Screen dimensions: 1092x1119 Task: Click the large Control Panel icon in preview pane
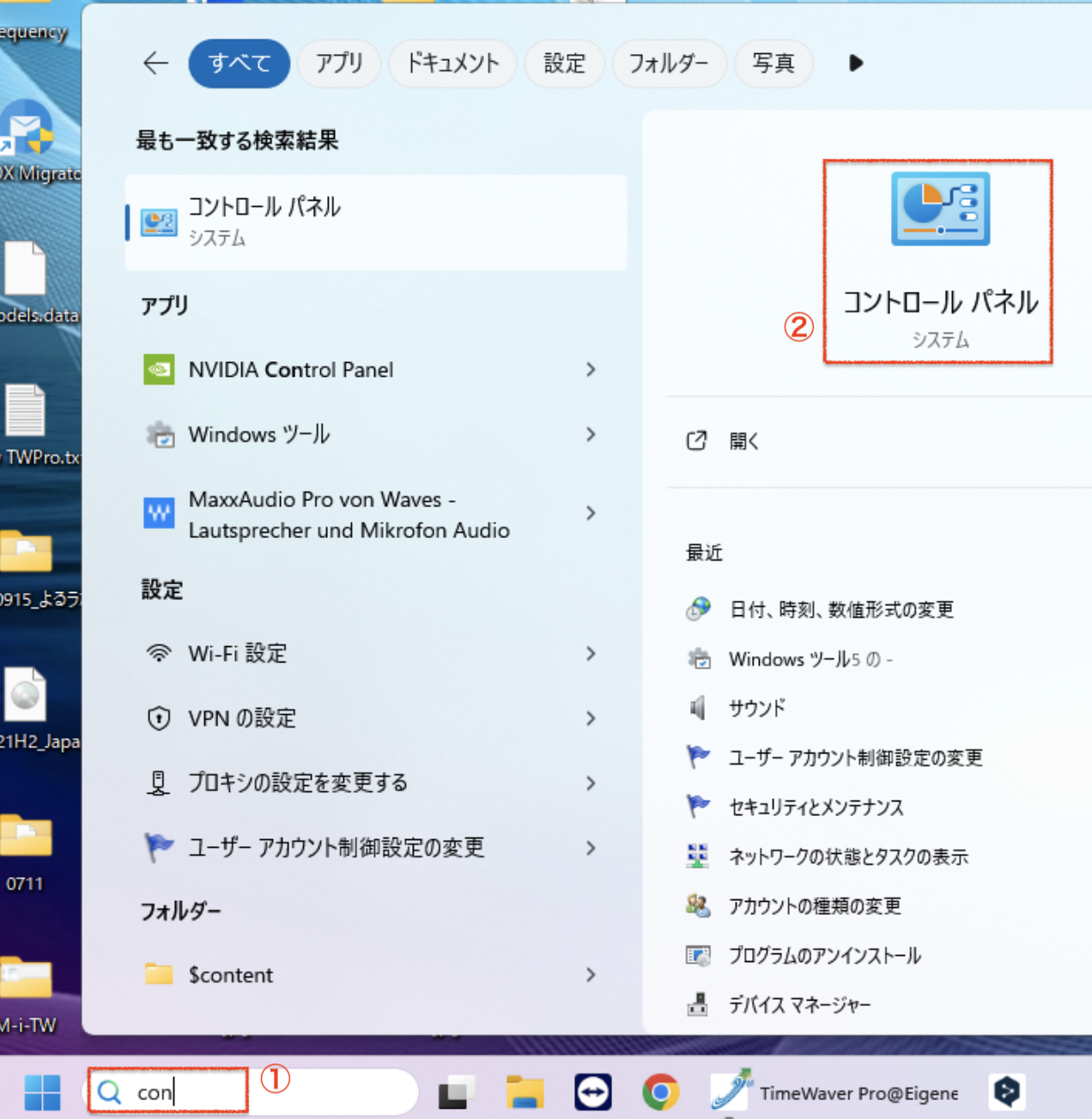pos(940,209)
